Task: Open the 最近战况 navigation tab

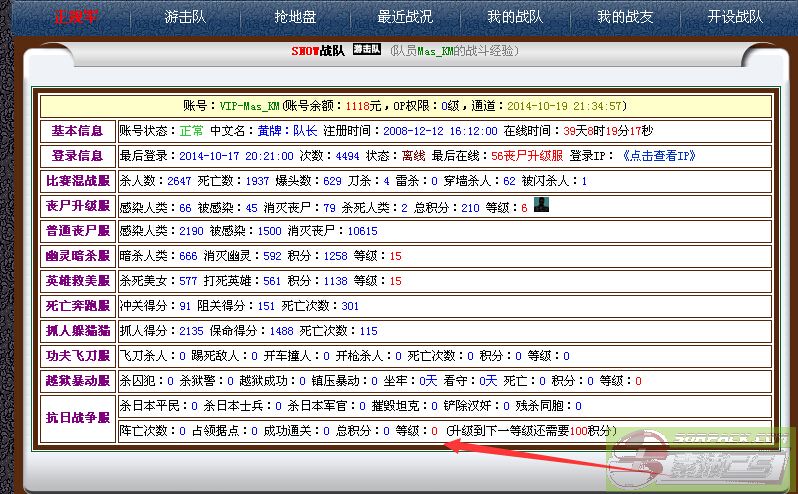Action: pyautogui.click(x=405, y=17)
